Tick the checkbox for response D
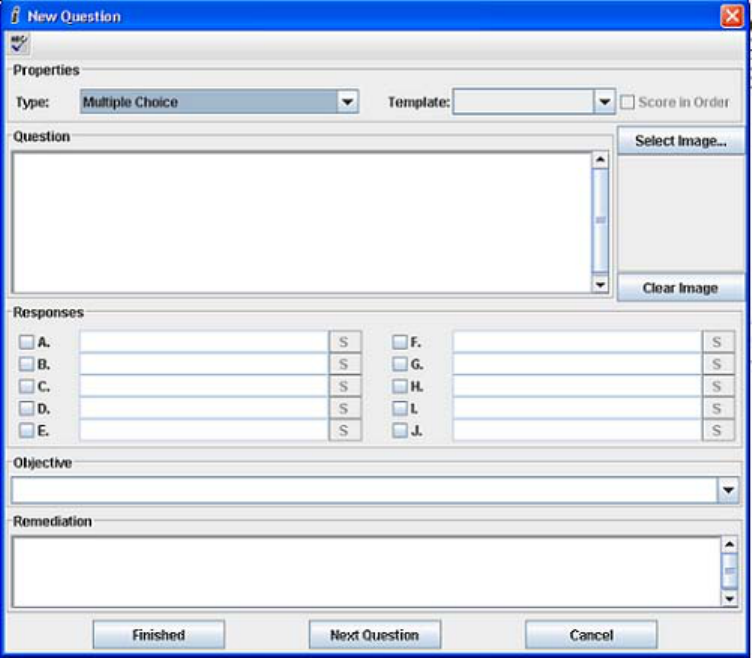This screenshot has width=752, height=658. (27, 408)
